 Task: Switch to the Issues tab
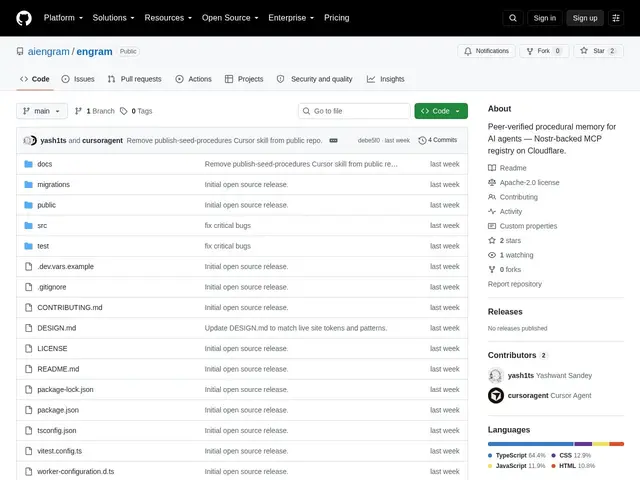(x=78, y=79)
